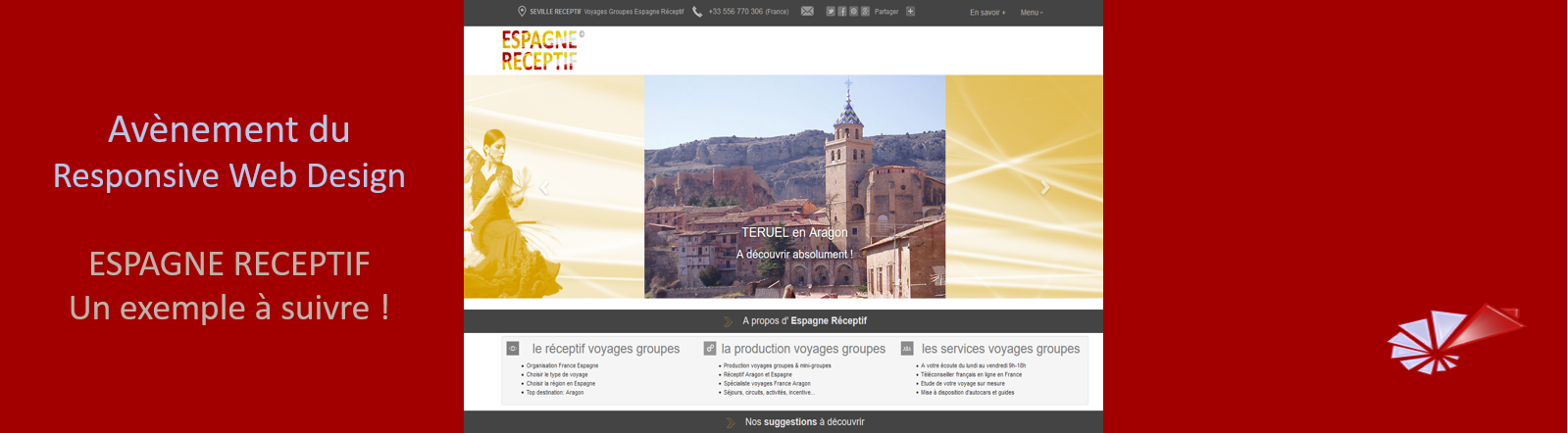Click the link icon beside la production voyages
1568x433 pixels.
[710, 349]
